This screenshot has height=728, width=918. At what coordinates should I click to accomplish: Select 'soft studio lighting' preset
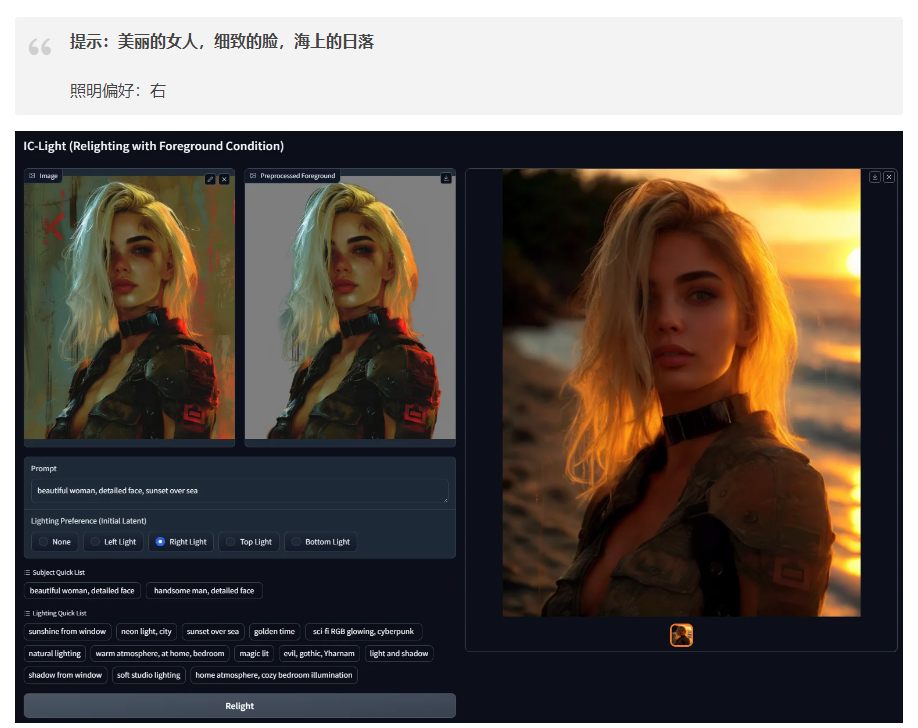(148, 675)
